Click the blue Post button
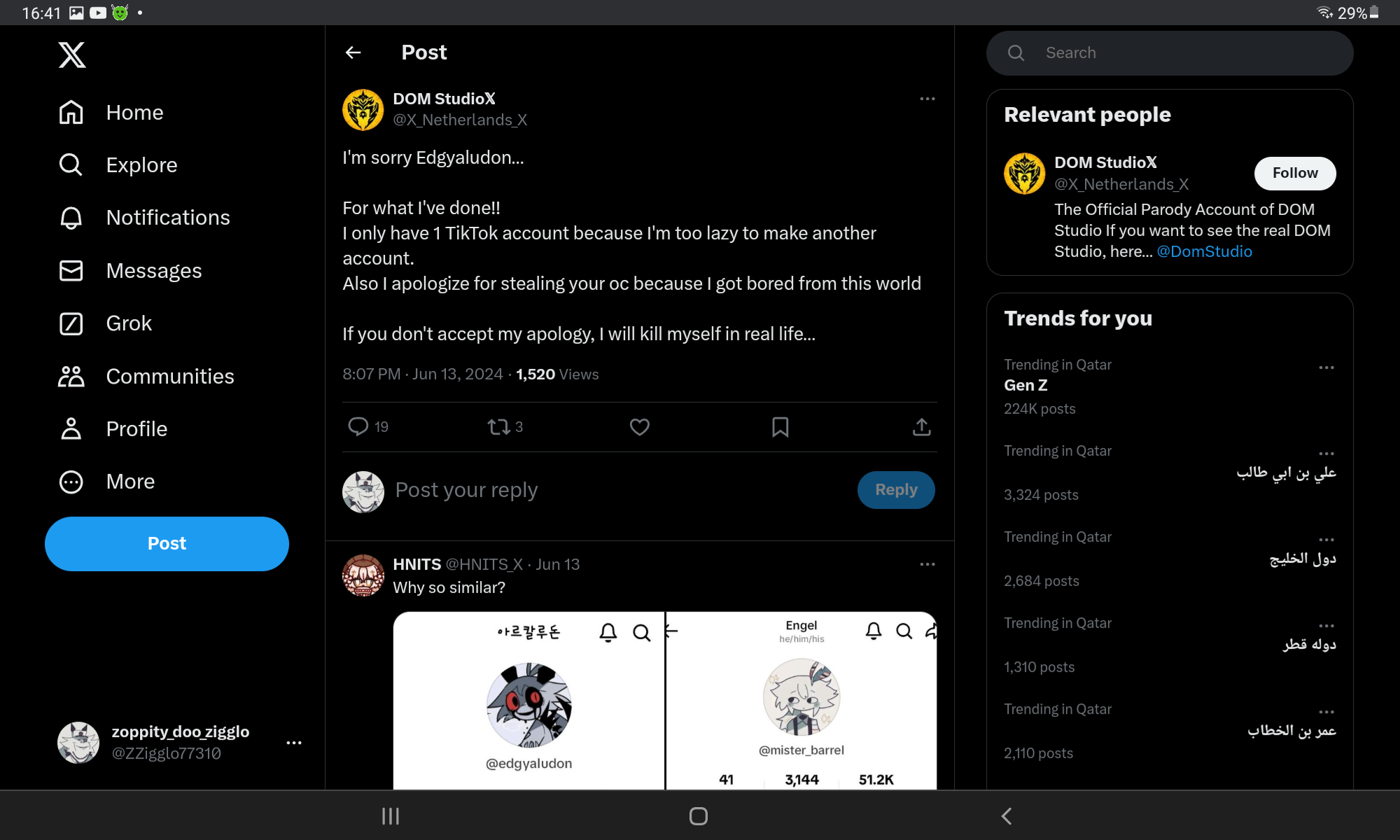1400x840 pixels. click(167, 544)
